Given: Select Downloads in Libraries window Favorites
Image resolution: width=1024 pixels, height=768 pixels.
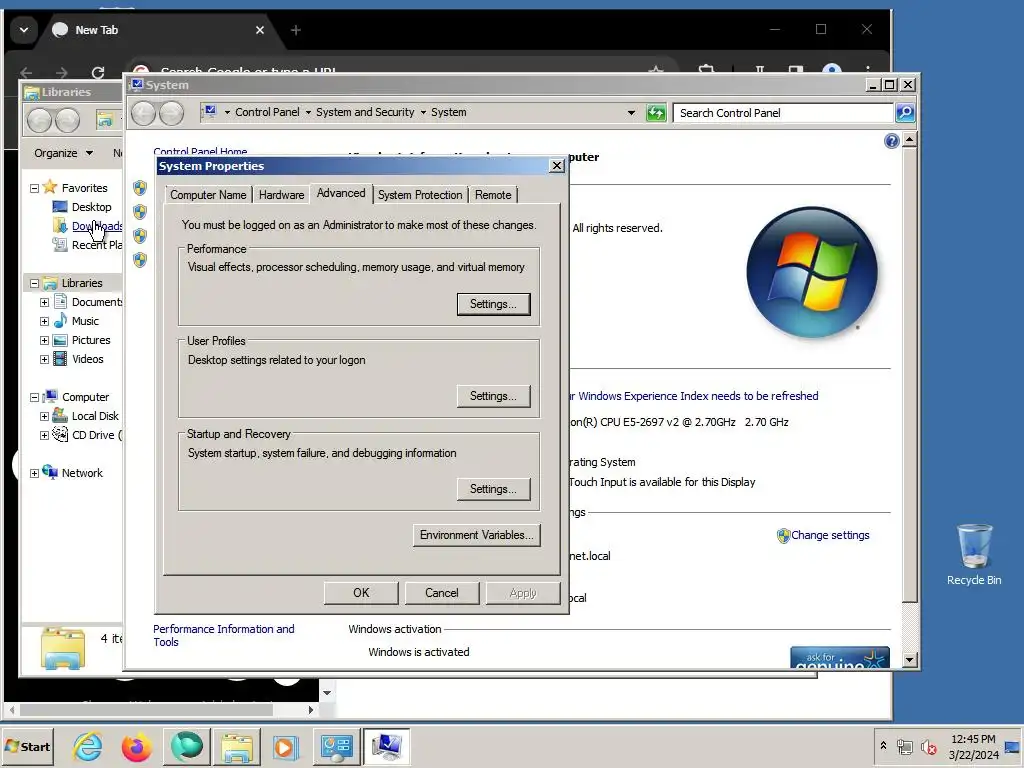Looking at the screenshot, I should tap(97, 226).
